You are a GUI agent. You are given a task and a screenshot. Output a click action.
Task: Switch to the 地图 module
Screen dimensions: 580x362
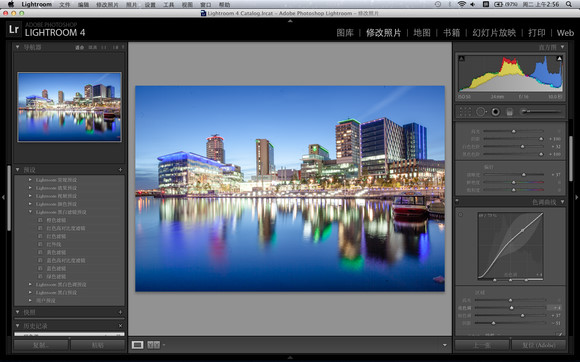point(422,33)
